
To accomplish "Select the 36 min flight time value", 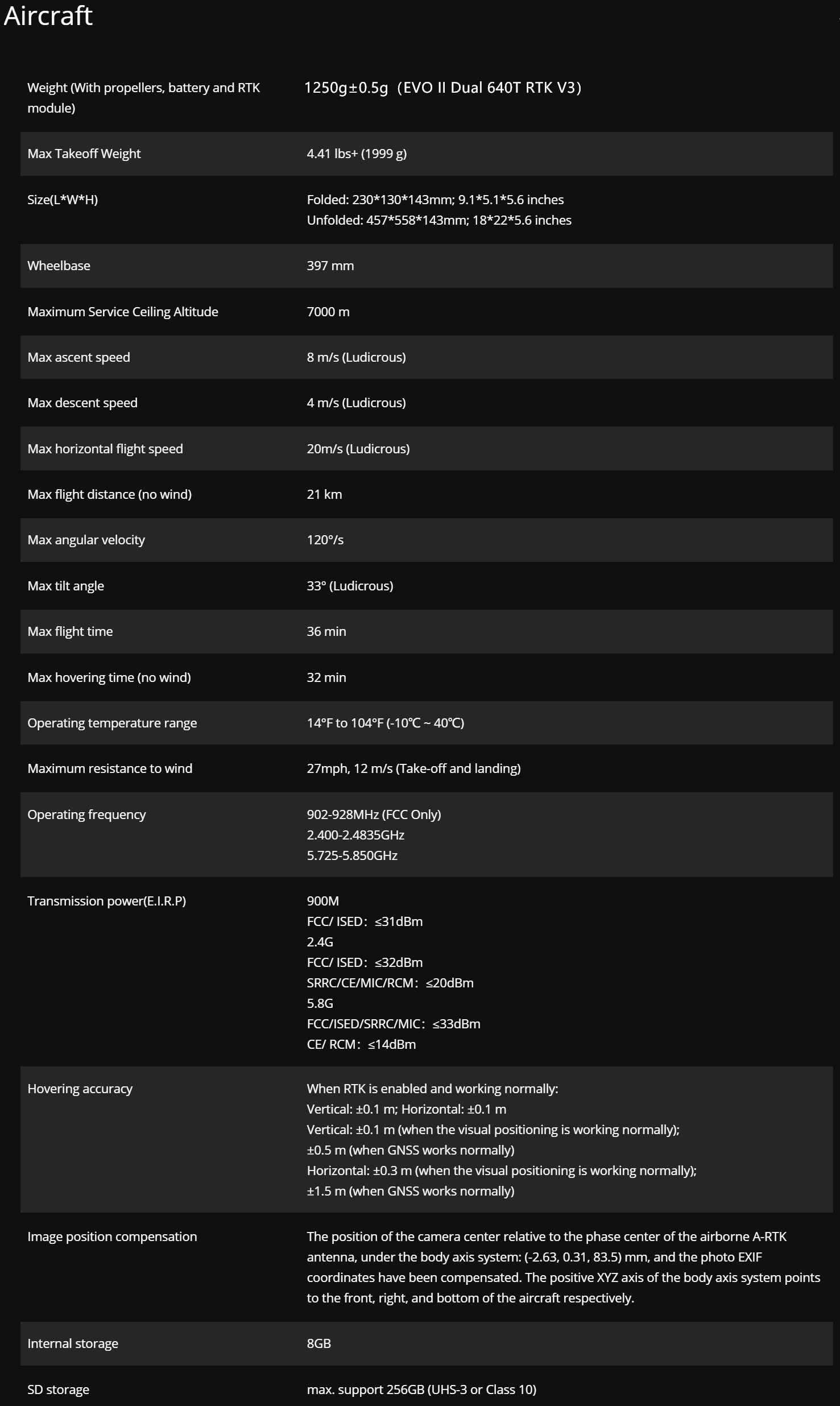I will pos(326,631).
